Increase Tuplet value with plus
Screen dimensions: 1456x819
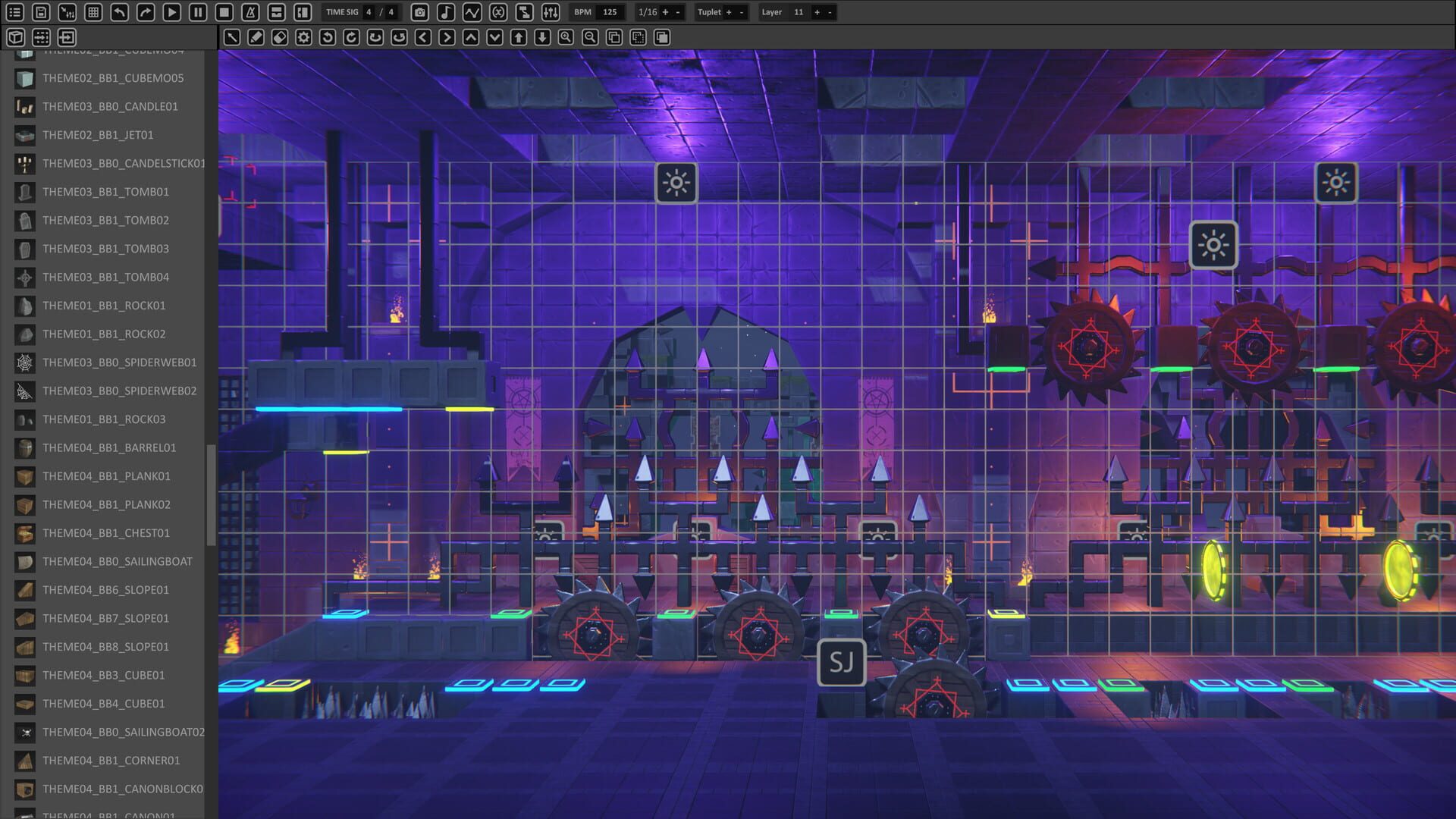[x=729, y=12]
